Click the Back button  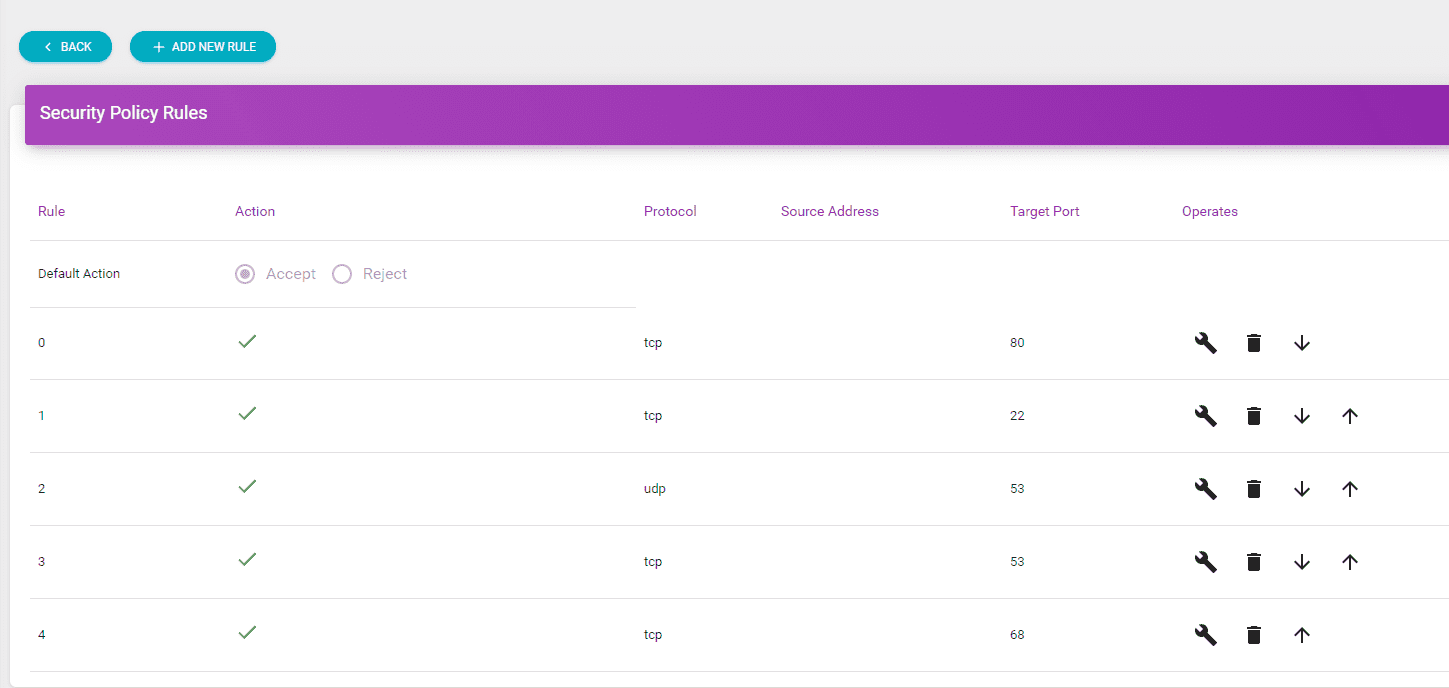click(x=66, y=47)
